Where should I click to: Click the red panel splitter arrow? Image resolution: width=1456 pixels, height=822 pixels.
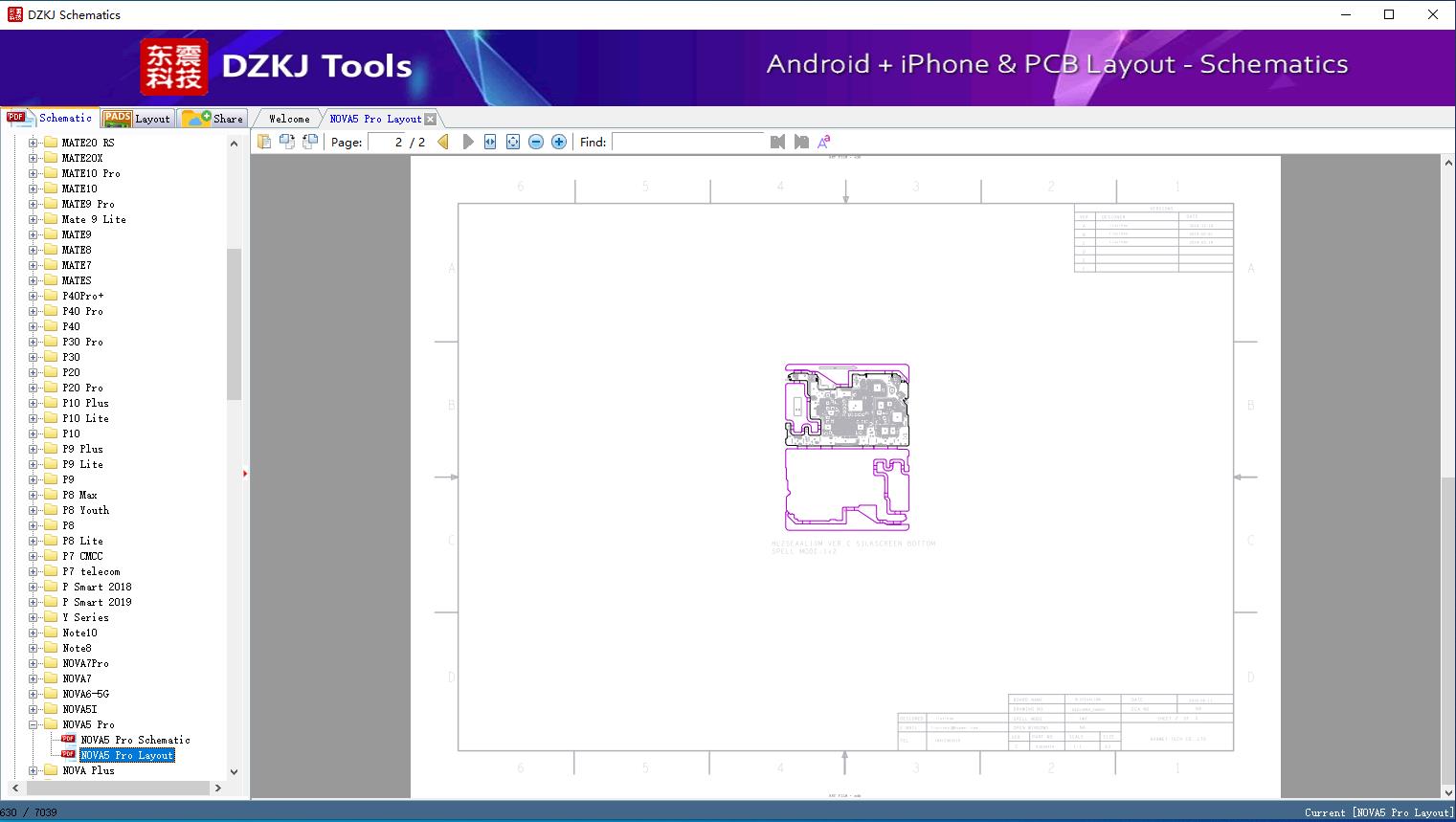point(245,474)
